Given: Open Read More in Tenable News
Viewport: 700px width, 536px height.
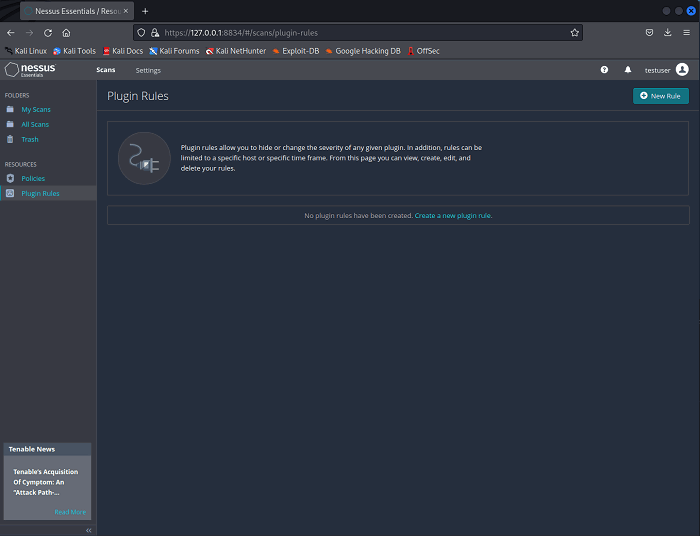Looking at the screenshot, I should pos(70,512).
